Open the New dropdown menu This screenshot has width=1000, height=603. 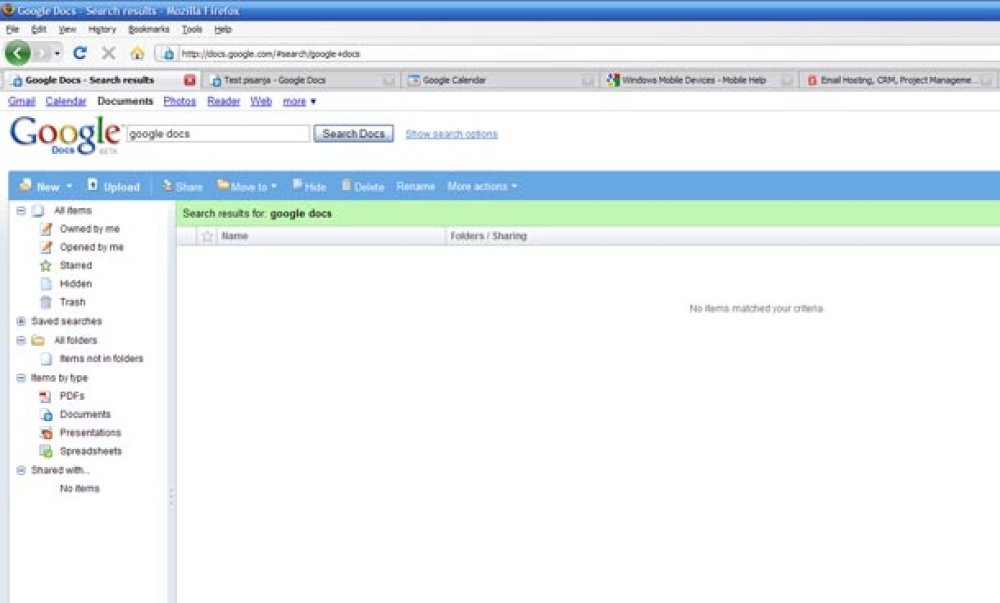(46, 186)
